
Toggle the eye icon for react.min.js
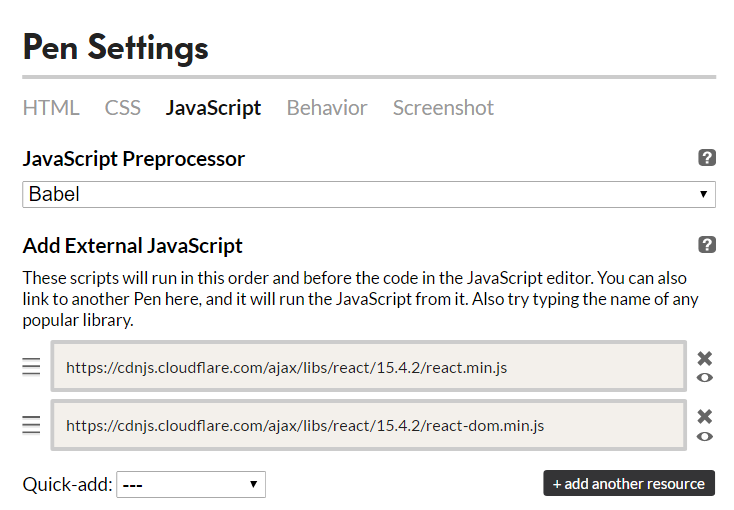click(705, 378)
